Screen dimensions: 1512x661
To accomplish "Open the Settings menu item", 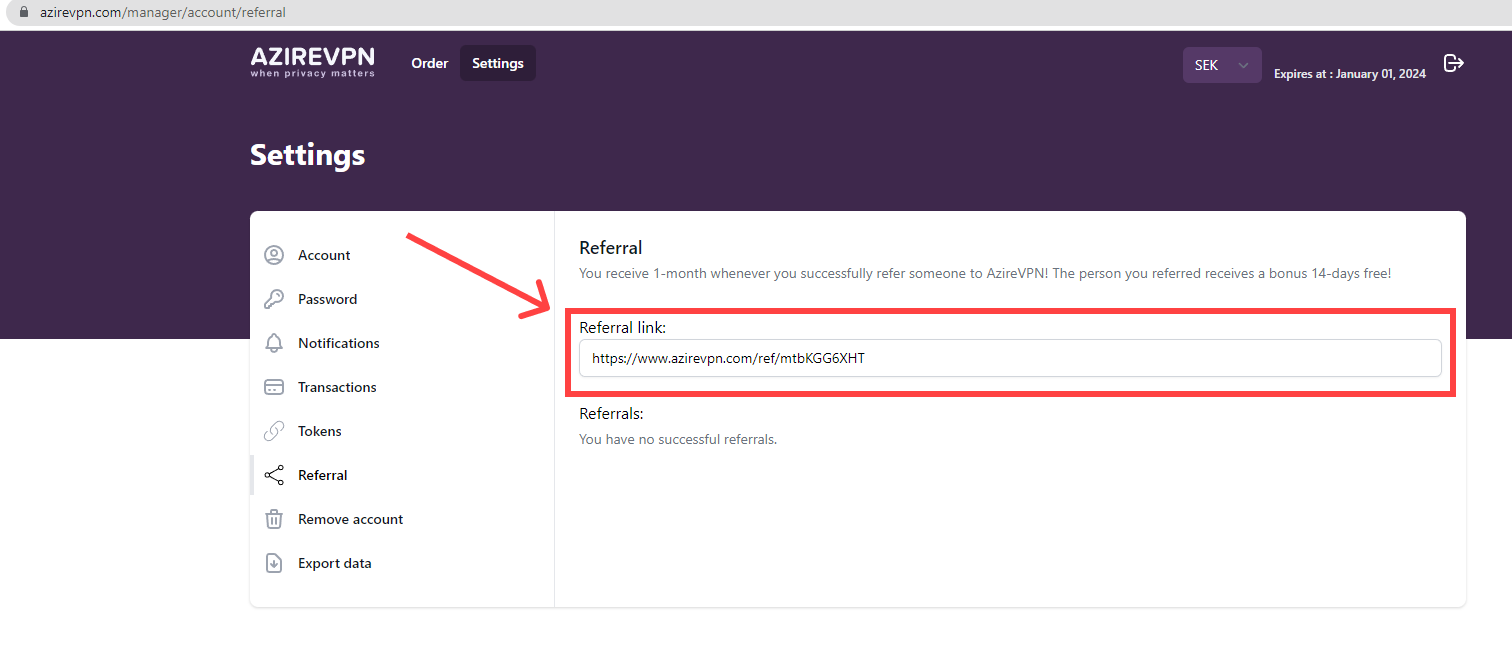I will pyautogui.click(x=498, y=63).
